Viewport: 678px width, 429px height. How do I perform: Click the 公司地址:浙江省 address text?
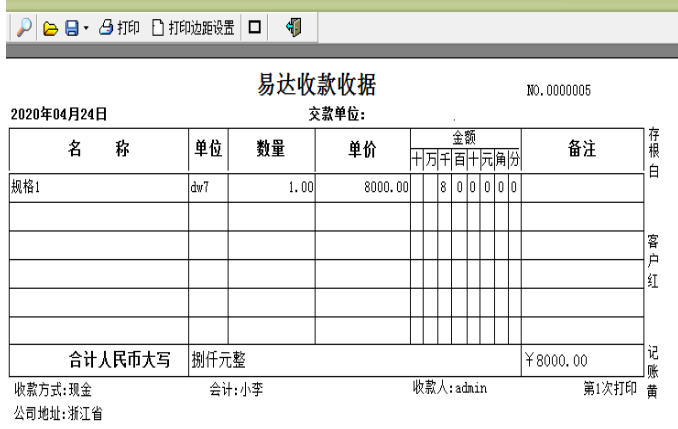click(x=58, y=413)
